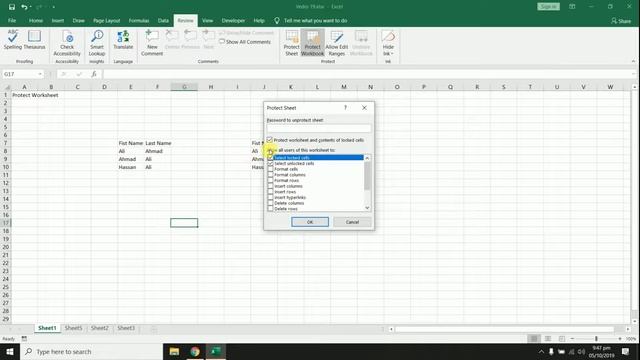640x360 pixels.
Task: Click zoom out minus button
Action: coord(572,339)
